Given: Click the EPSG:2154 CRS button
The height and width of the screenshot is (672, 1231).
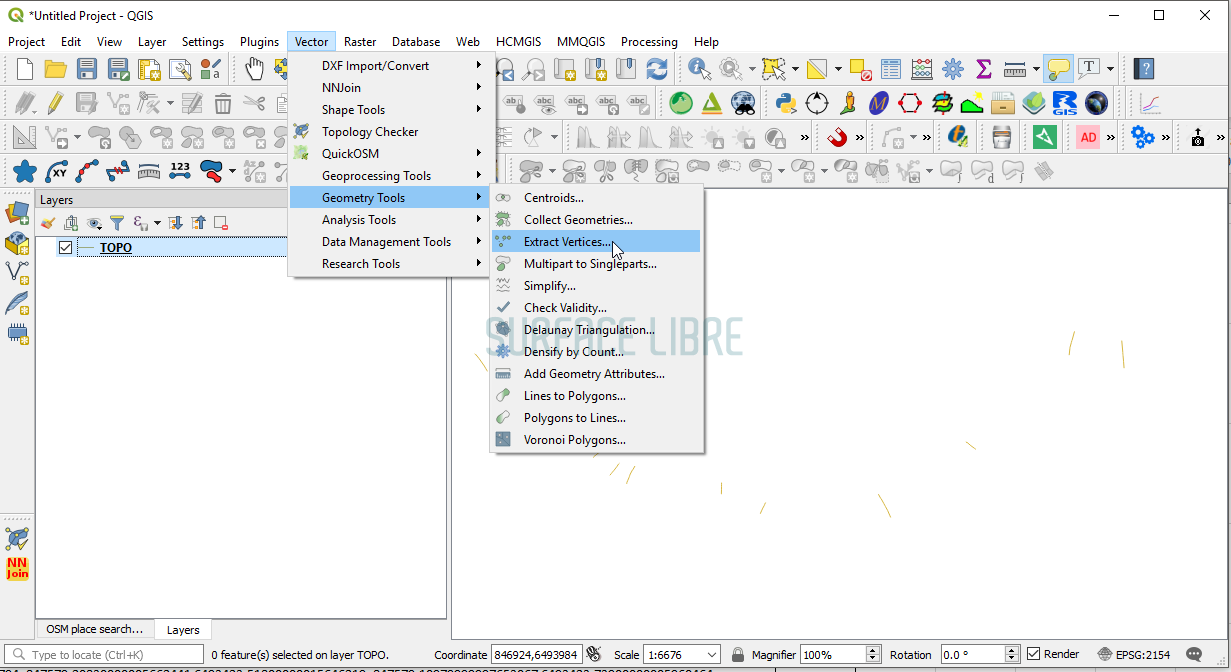Looking at the screenshot, I should click(1134, 655).
